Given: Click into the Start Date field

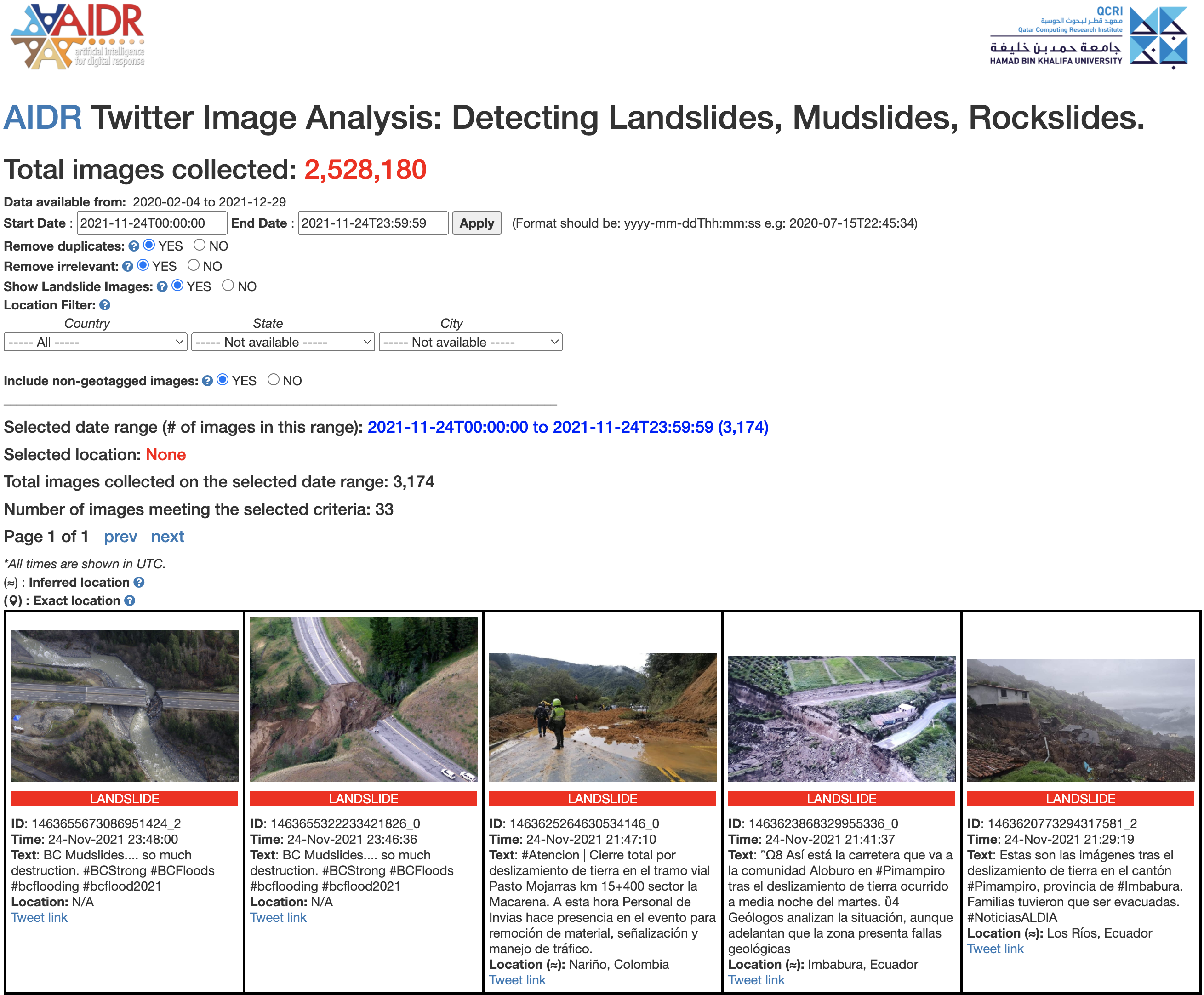Looking at the screenshot, I should pyautogui.click(x=152, y=223).
